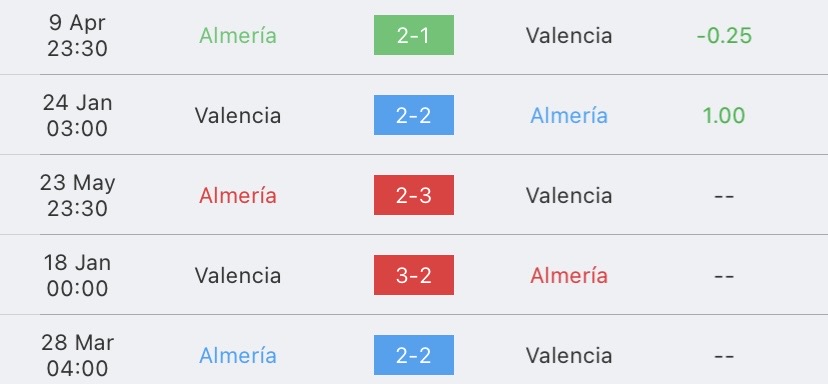Screen dimensions: 828x384
Task: Select Valencia away team on 23 May
Action: (x=569, y=195)
